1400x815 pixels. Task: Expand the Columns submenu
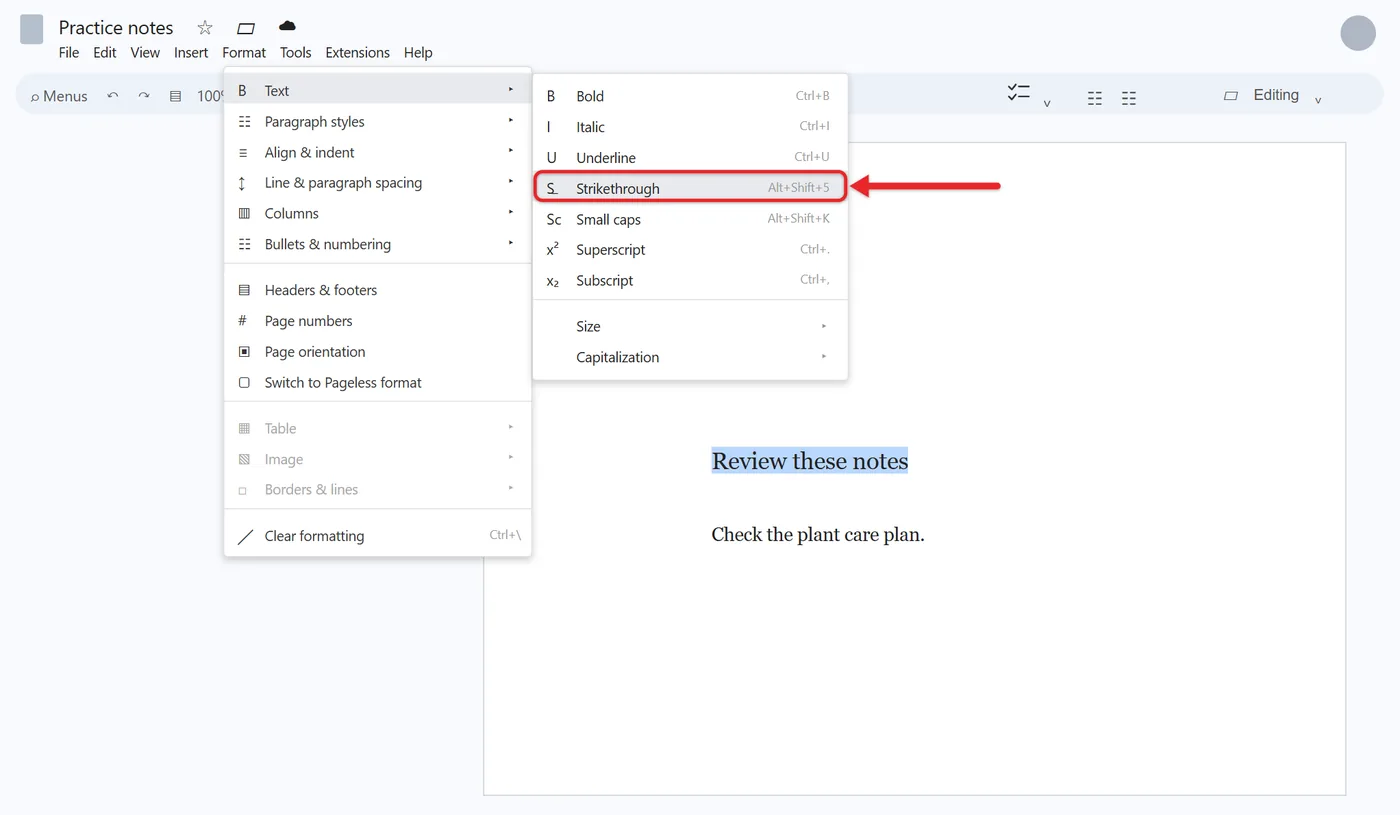(377, 213)
